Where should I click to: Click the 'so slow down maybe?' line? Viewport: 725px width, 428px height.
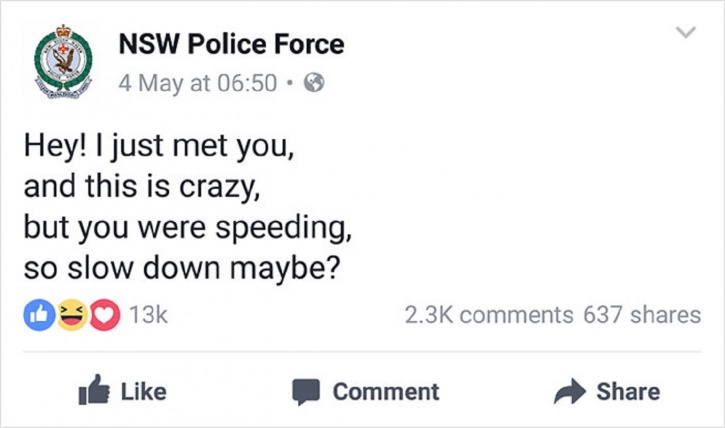tap(182, 269)
